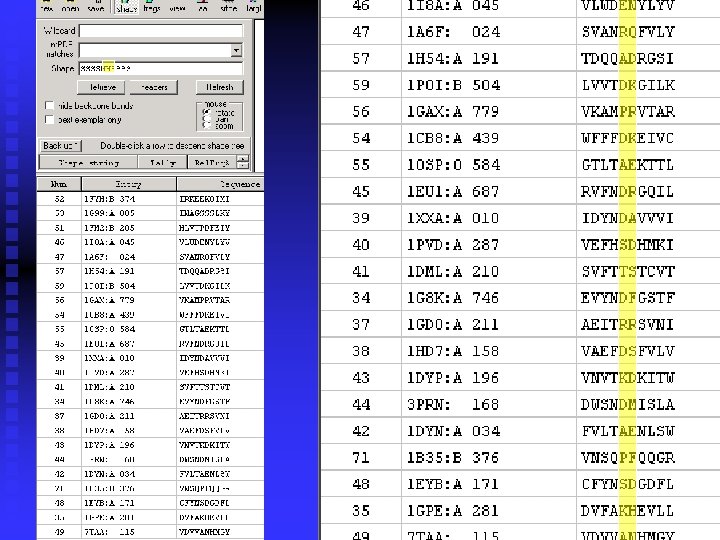
Task: Click sequence 'FVLTAENLSW' in enlarged table
Action: pos(628,431)
